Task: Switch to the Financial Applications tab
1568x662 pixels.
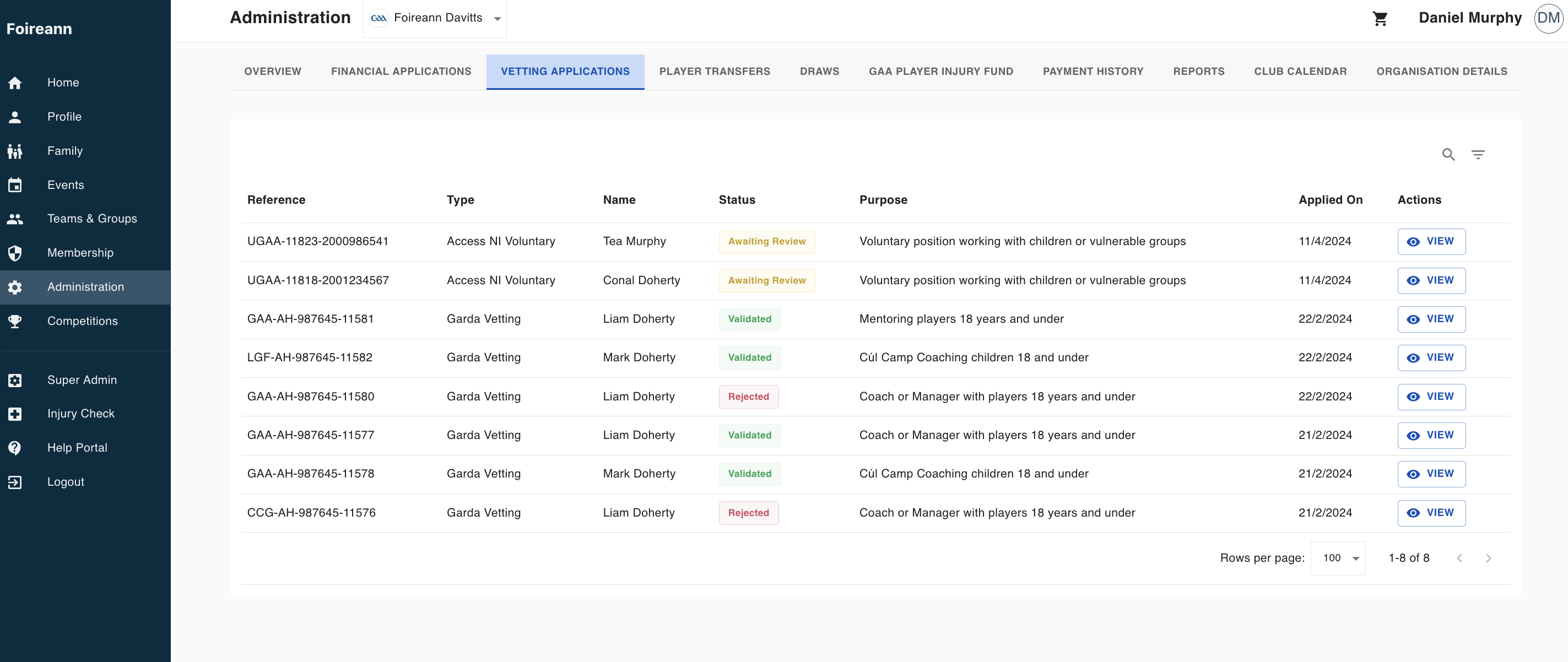Action: (x=401, y=72)
